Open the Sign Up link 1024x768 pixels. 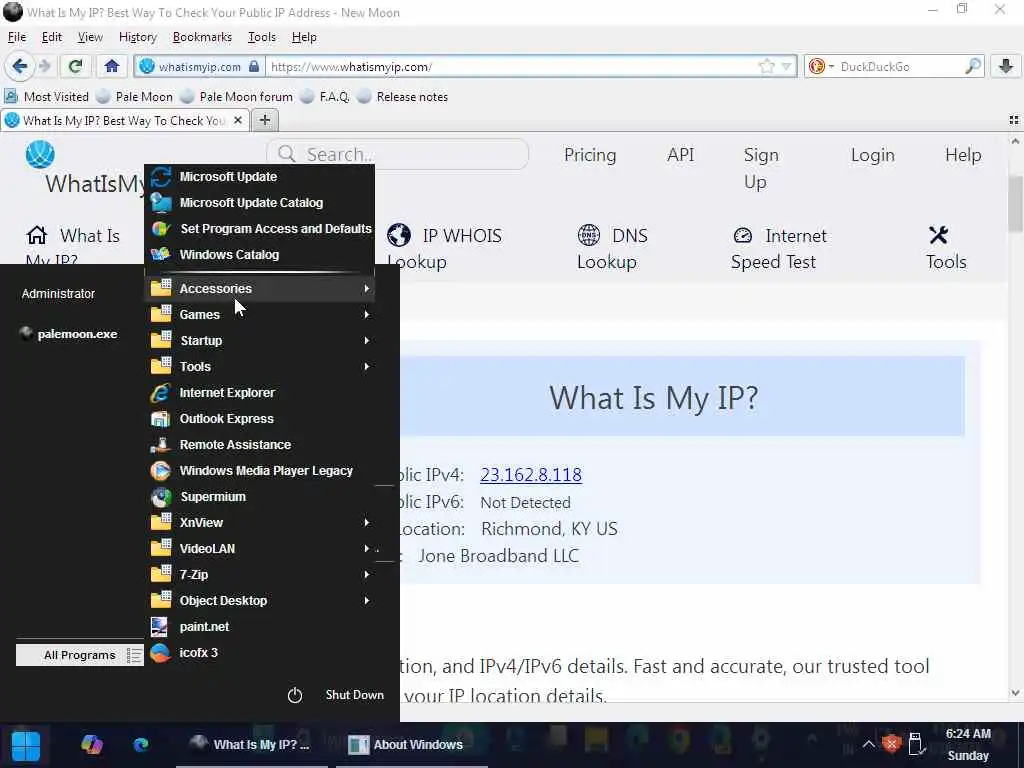pyautogui.click(x=761, y=168)
